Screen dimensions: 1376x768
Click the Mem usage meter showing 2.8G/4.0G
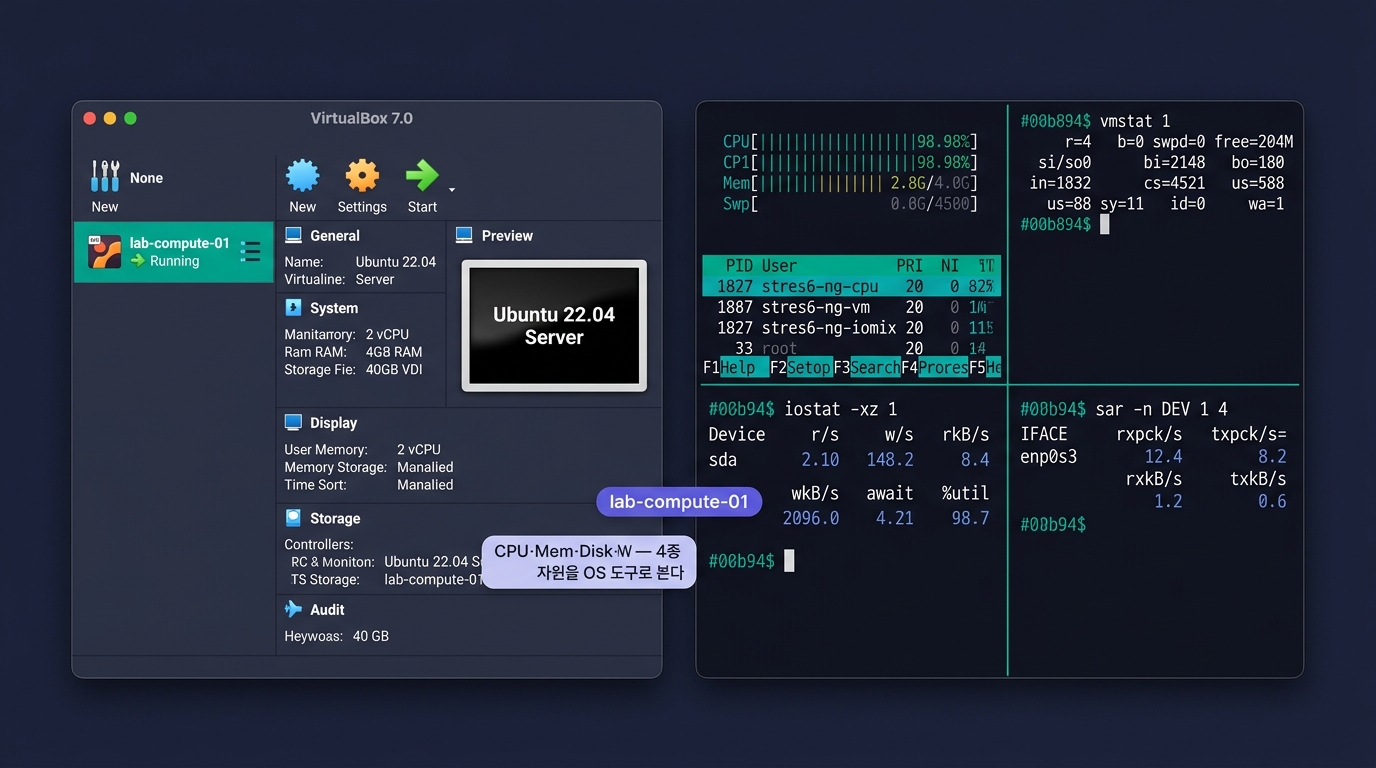tap(850, 183)
